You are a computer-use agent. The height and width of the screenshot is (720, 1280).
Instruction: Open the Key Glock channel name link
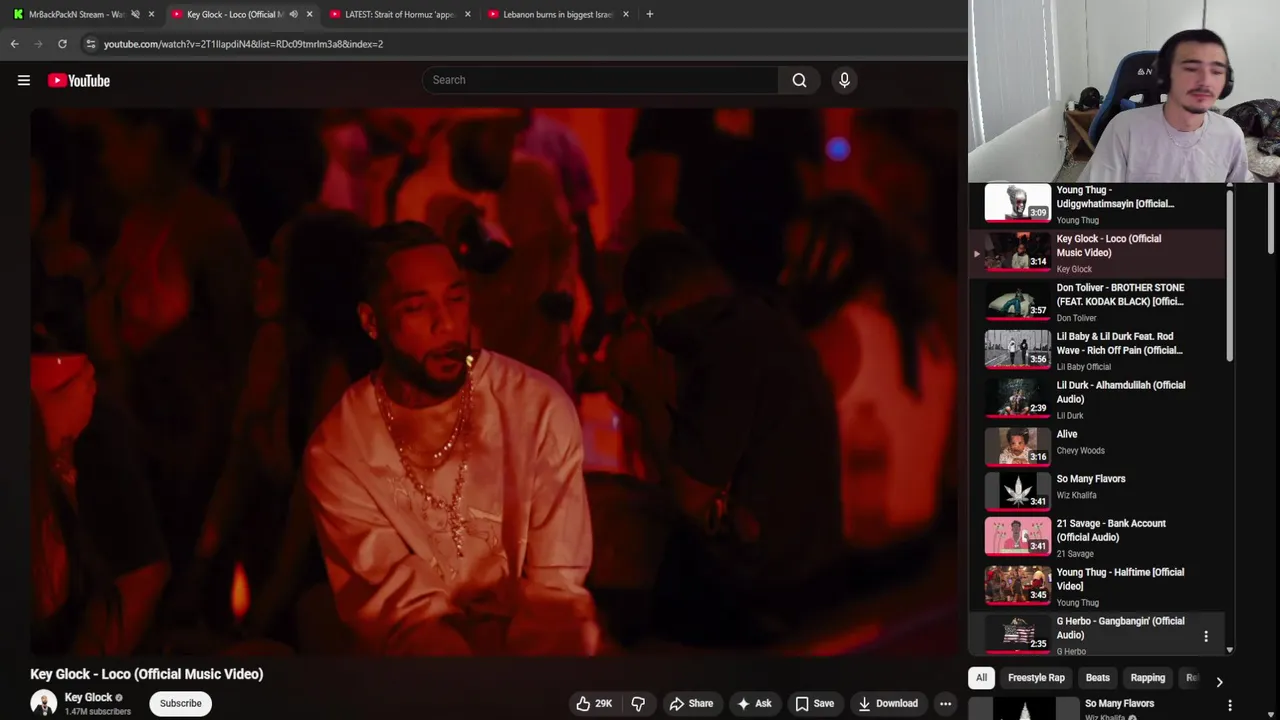pos(88,697)
